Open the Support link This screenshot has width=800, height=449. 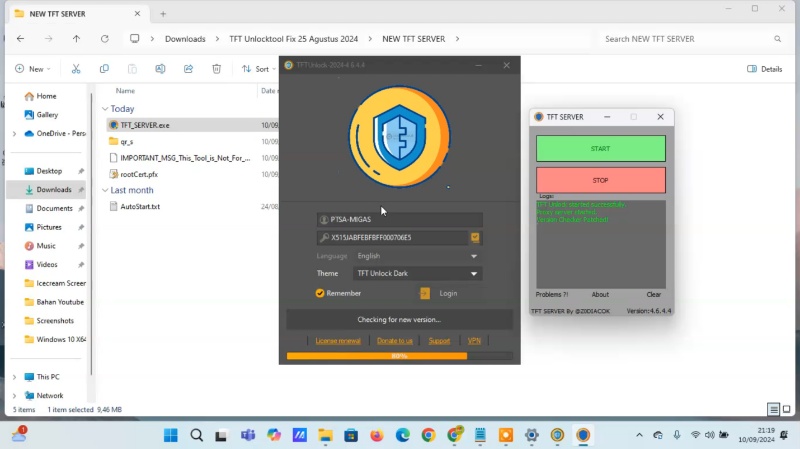click(439, 341)
